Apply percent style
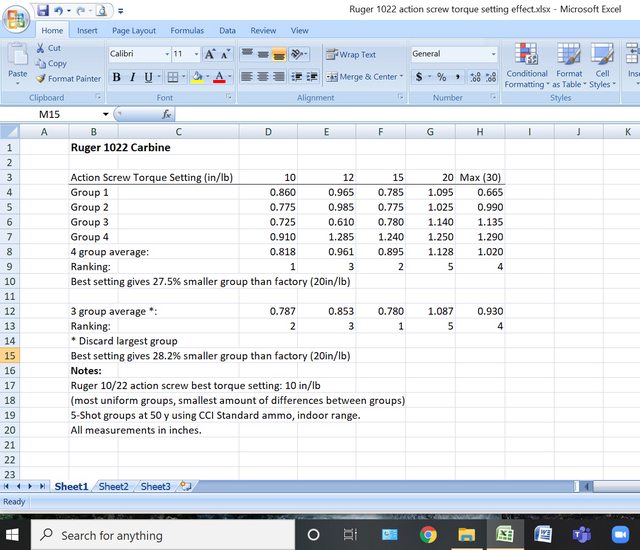Screen dimensions: 640x550 point(442,77)
